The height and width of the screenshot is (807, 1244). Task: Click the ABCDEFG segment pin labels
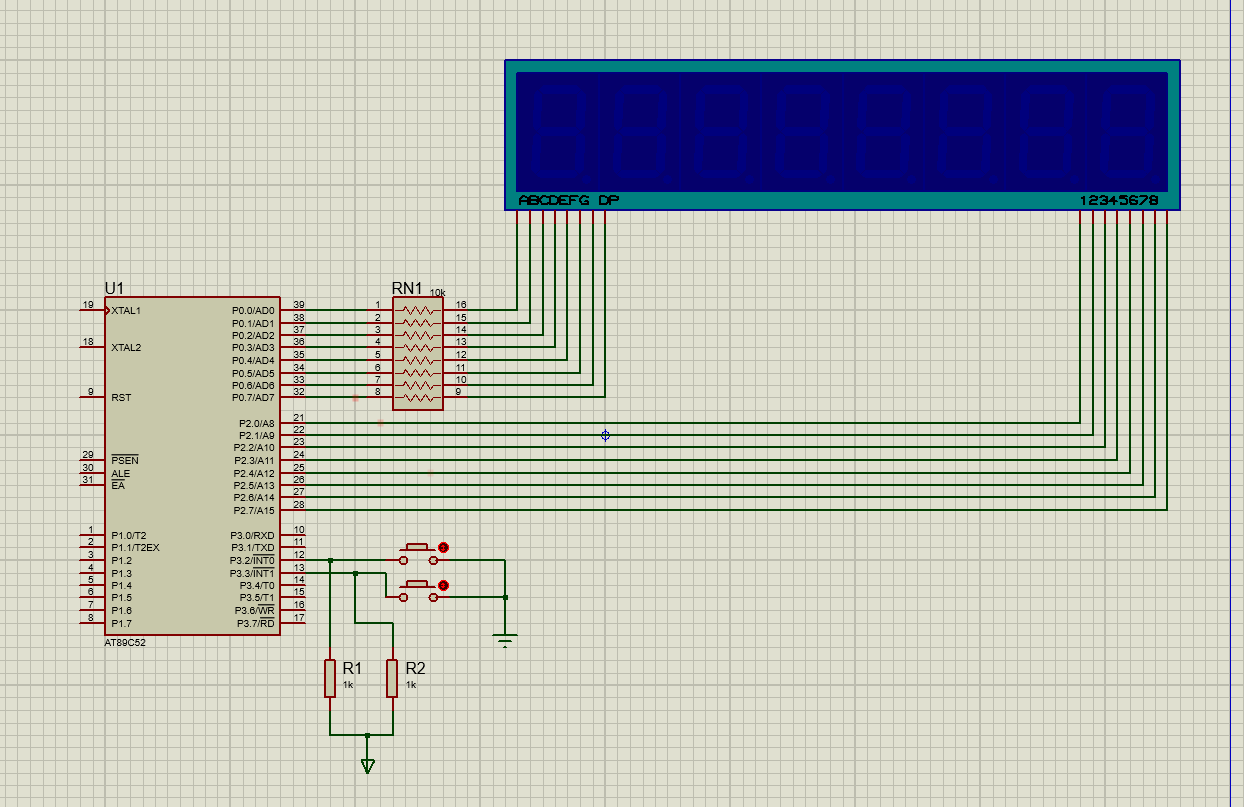[554, 201]
